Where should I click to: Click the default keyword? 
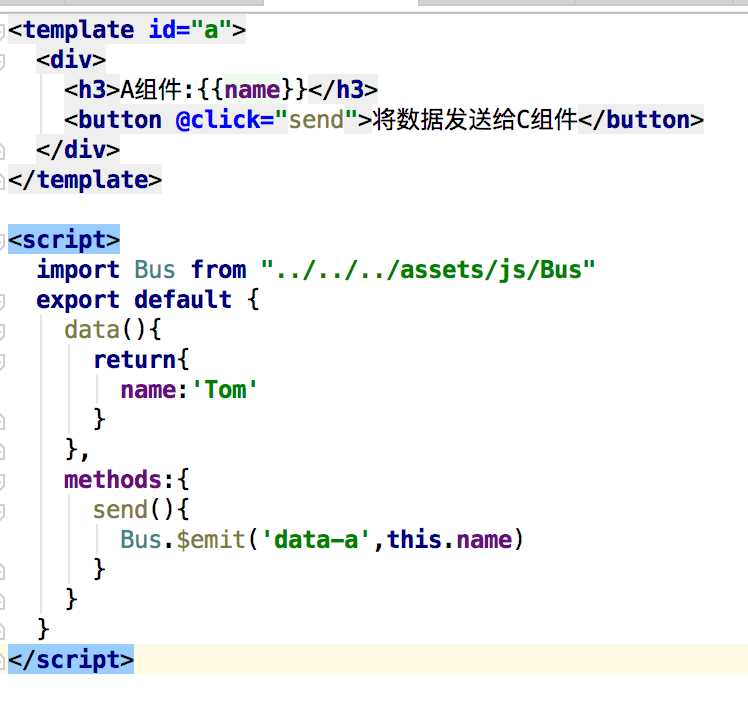point(183,300)
